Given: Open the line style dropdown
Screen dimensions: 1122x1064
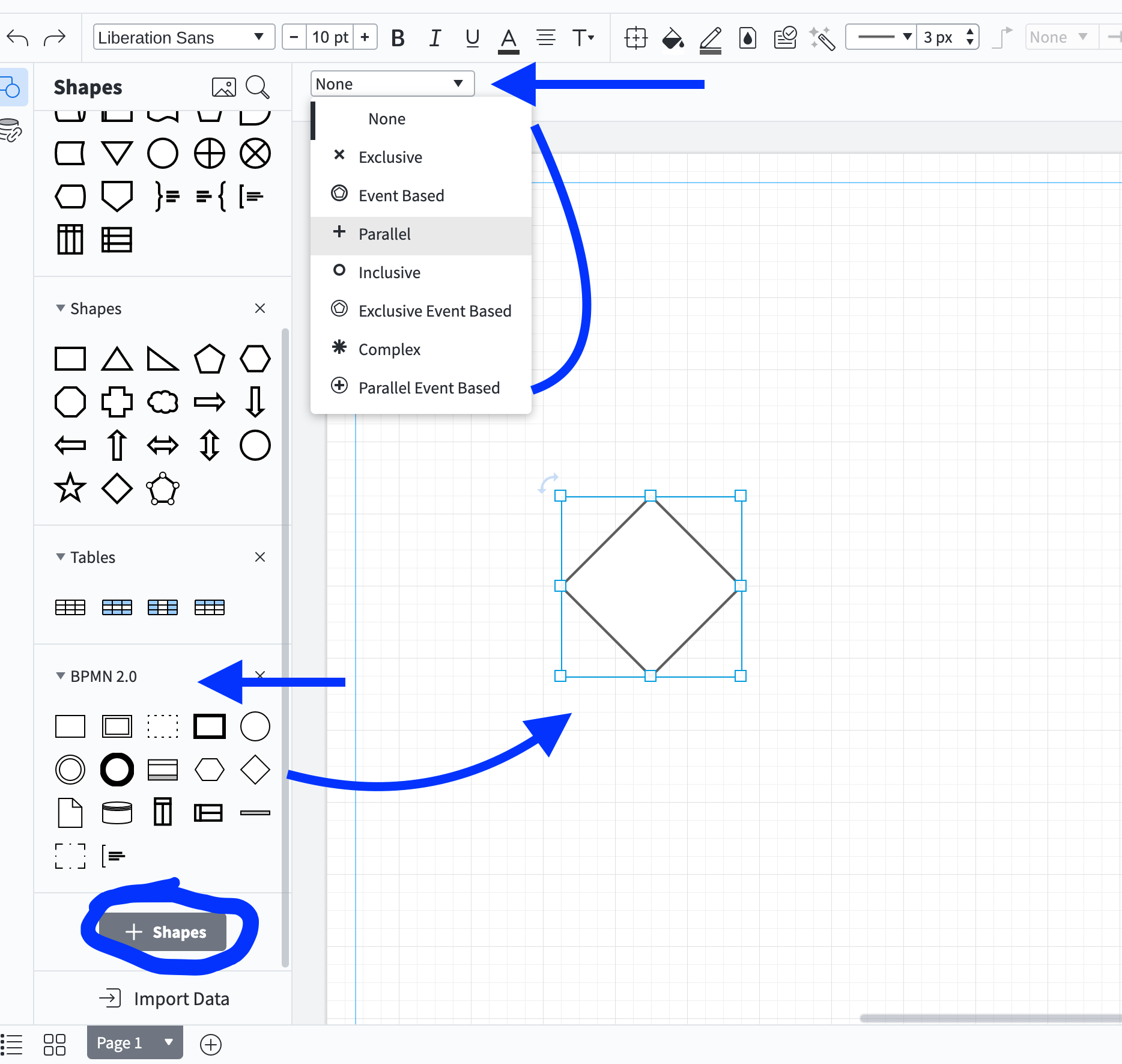Looking at the screenshot, I should click(881, 37).
